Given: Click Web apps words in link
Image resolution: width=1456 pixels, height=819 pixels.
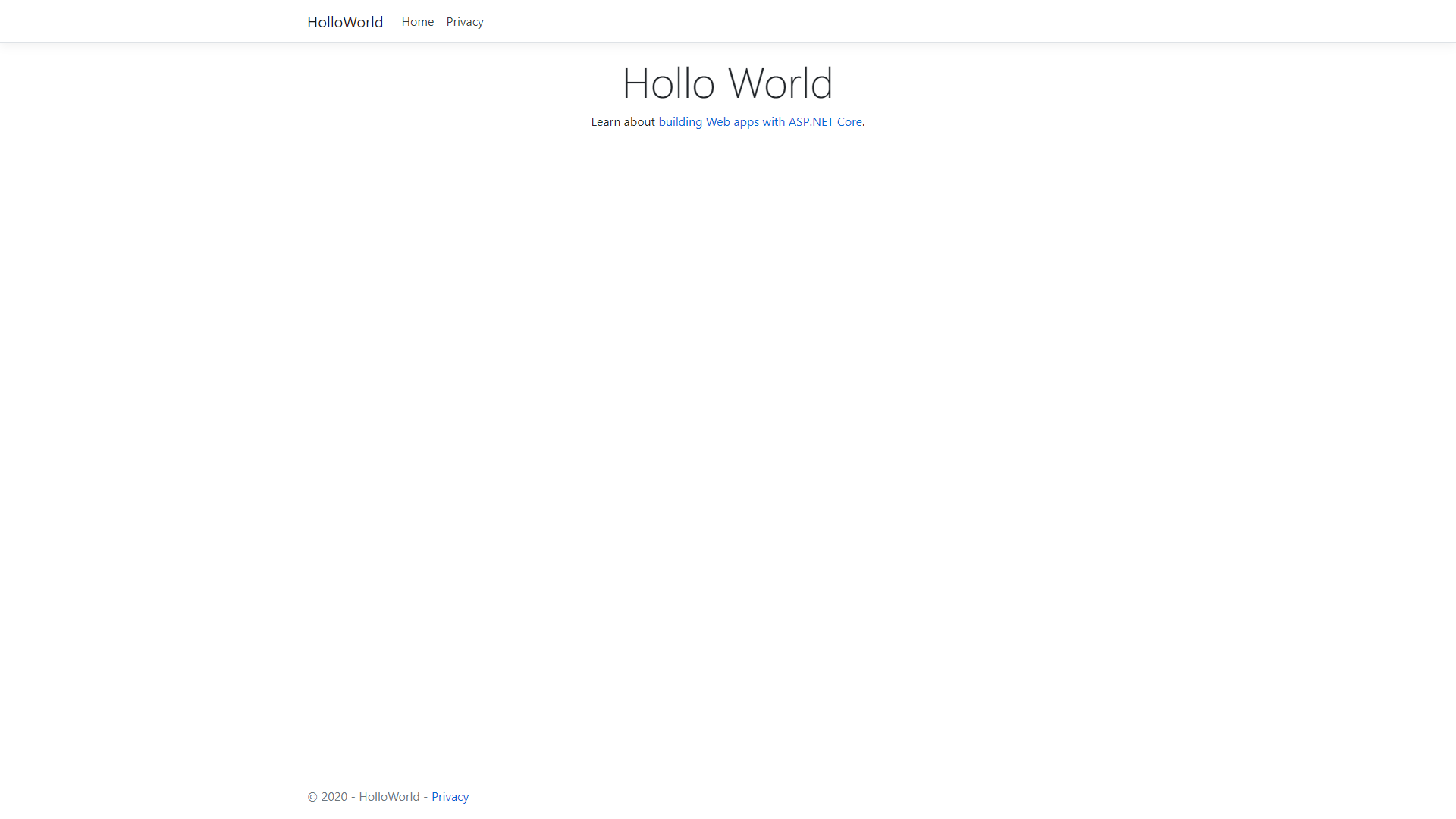Looking at the screenshot, I should point(732,122).
